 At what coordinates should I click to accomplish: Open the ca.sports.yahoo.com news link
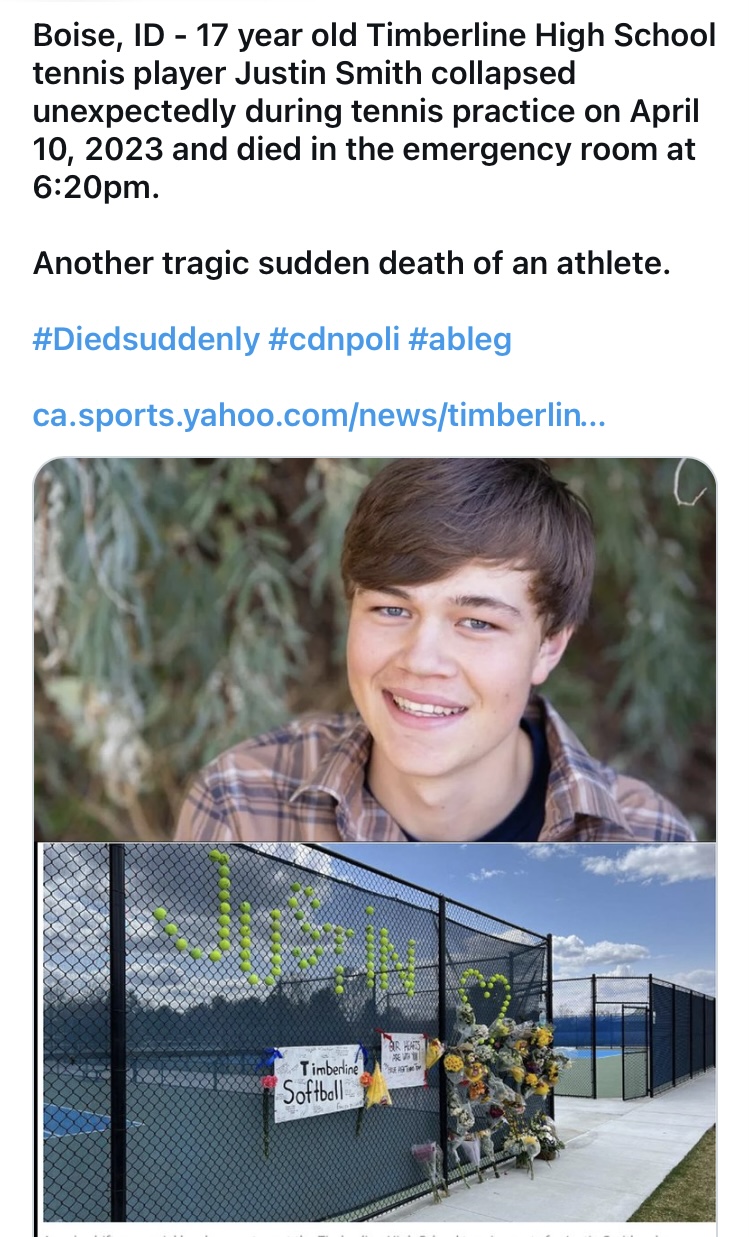tap(318, 414)
